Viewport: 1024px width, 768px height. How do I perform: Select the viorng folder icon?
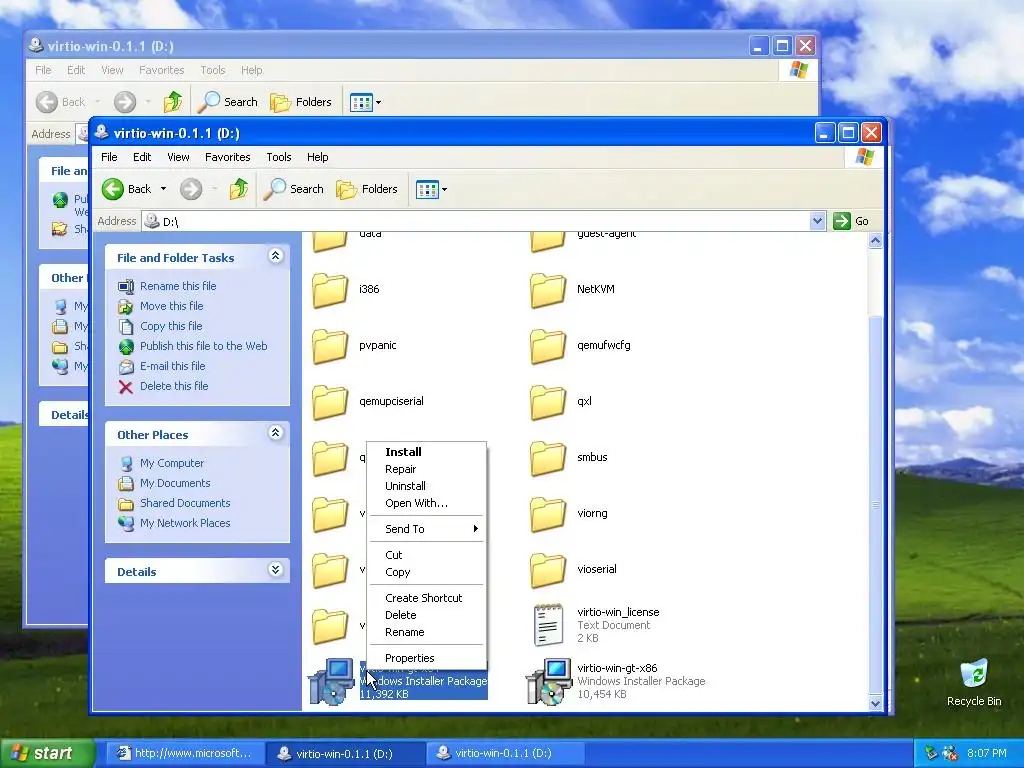(548, 515)
